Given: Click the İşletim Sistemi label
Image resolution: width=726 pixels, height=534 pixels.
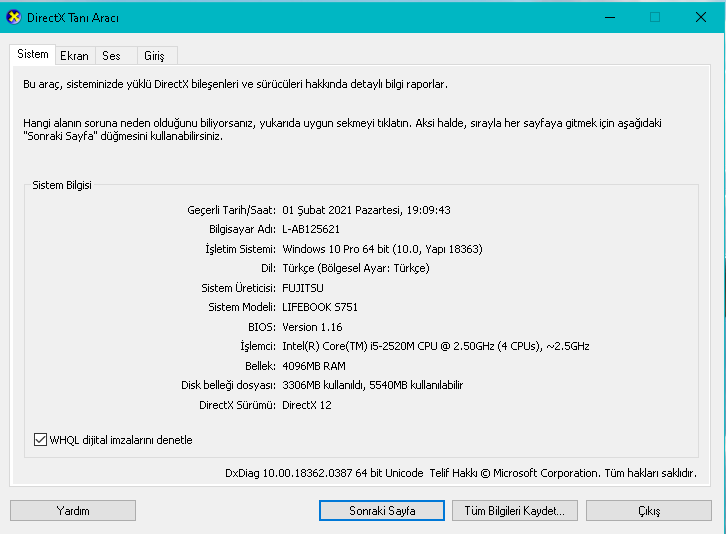Looking at the screenshot, I should click(240, 249).
